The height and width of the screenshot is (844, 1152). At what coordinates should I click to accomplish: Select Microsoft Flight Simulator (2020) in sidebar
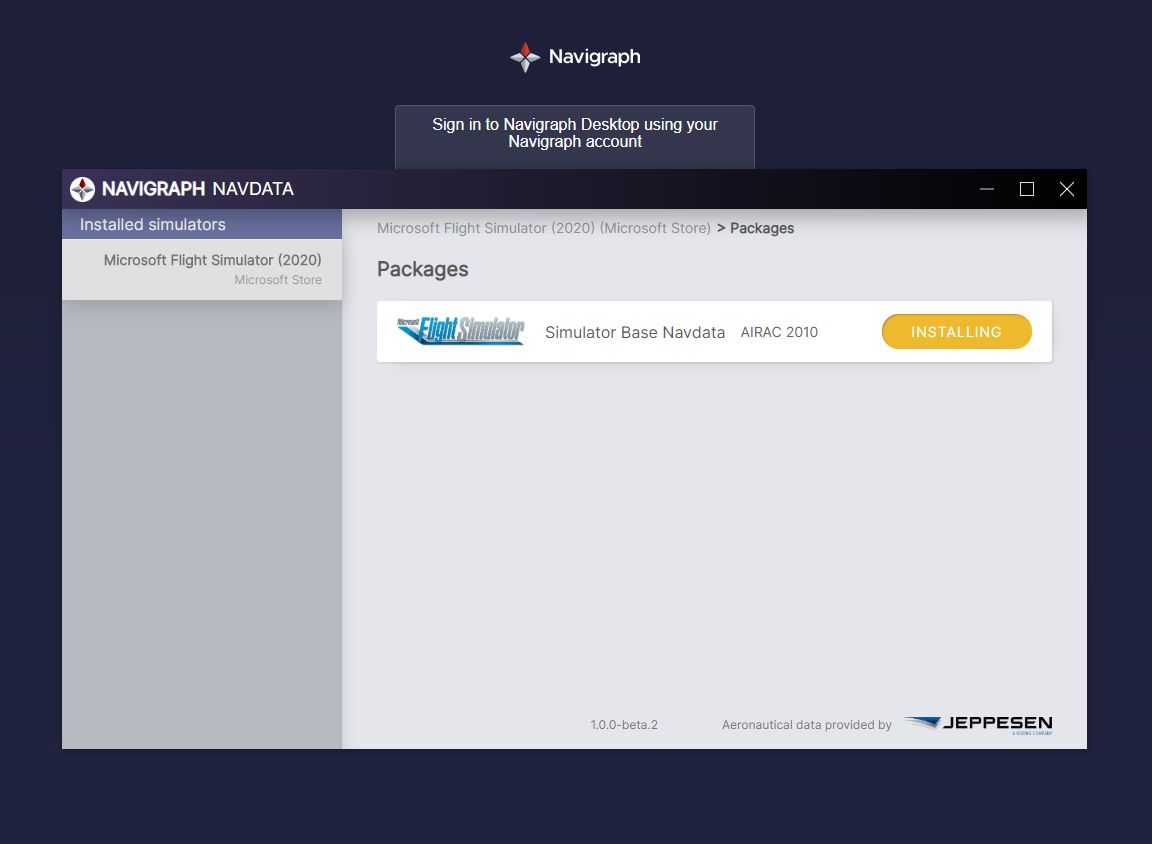coord(202,269)
